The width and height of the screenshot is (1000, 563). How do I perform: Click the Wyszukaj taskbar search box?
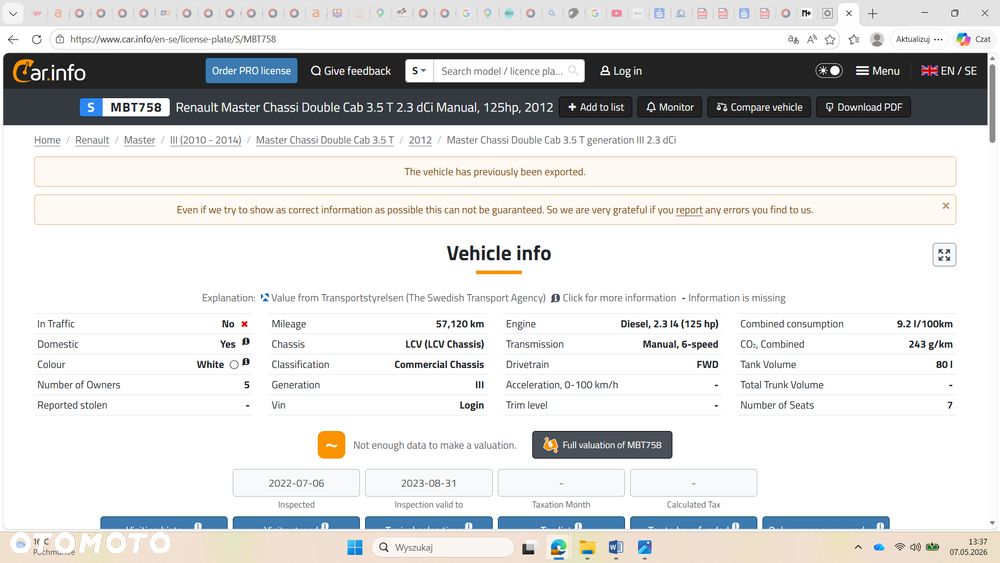point(443,547)
